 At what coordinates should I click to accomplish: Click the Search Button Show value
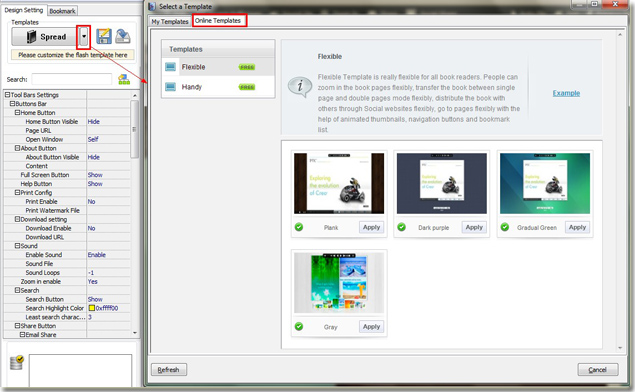click(95, 299)
